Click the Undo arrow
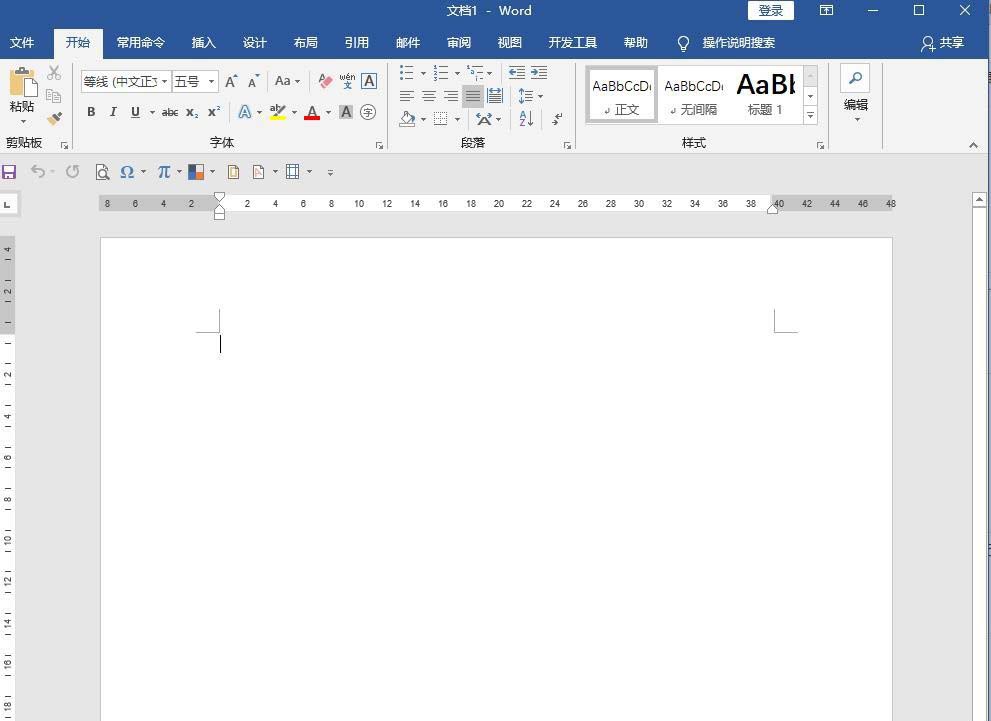The width and height of the screenshot is (991, 721). [x=37, y=171]
